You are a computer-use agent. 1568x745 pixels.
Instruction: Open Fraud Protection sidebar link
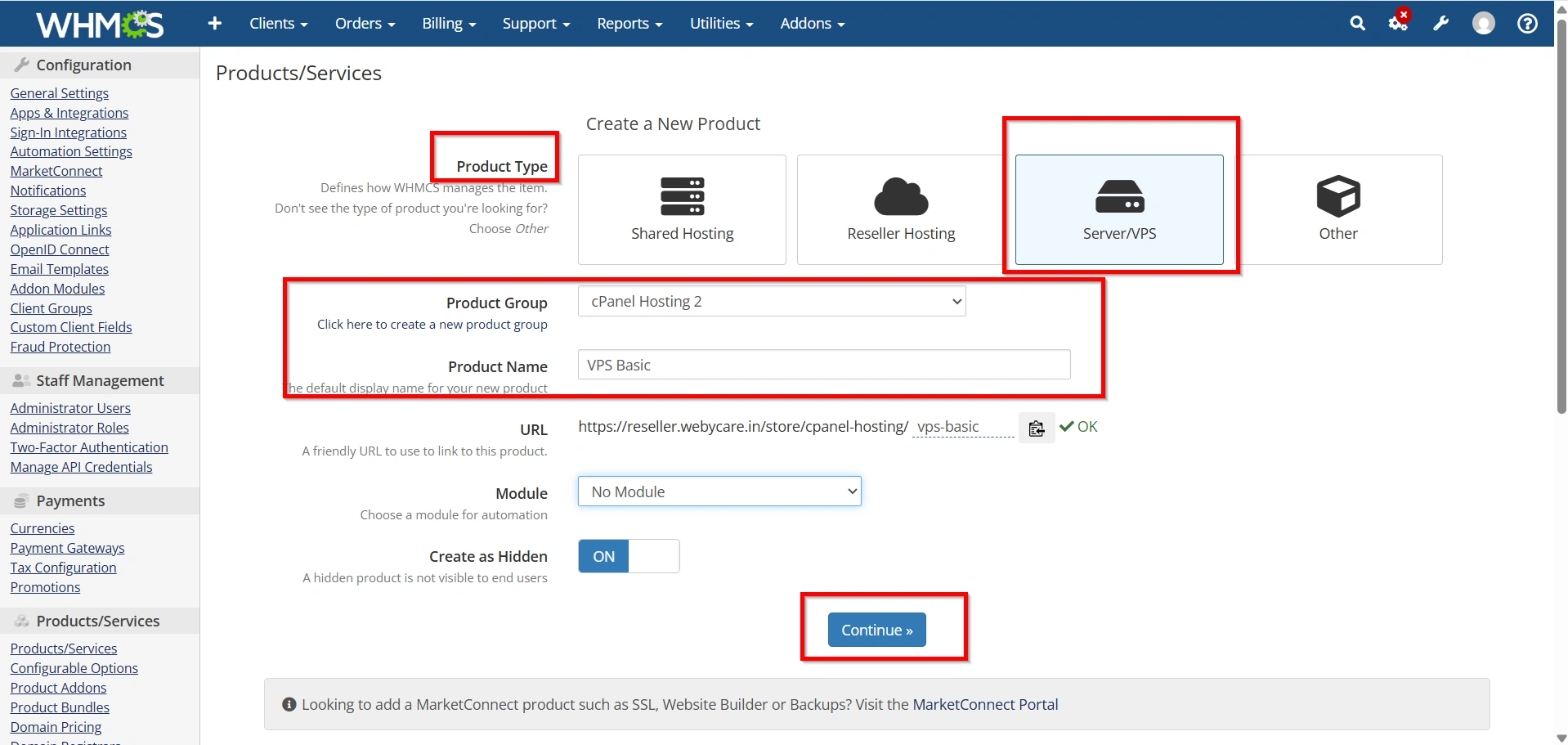[x=60, y=347]
